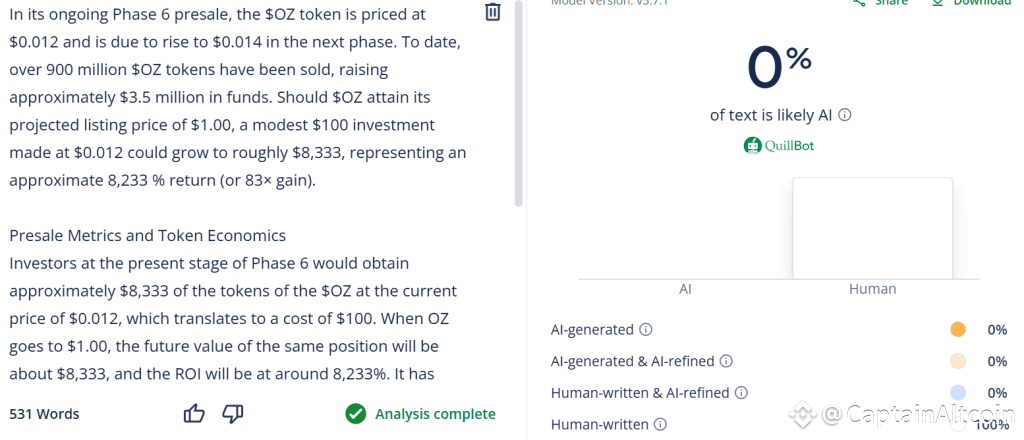Click info icon beside Human-written & AI-refined
This screenshot has width=1024, height=440.
(x=741, y=393)
